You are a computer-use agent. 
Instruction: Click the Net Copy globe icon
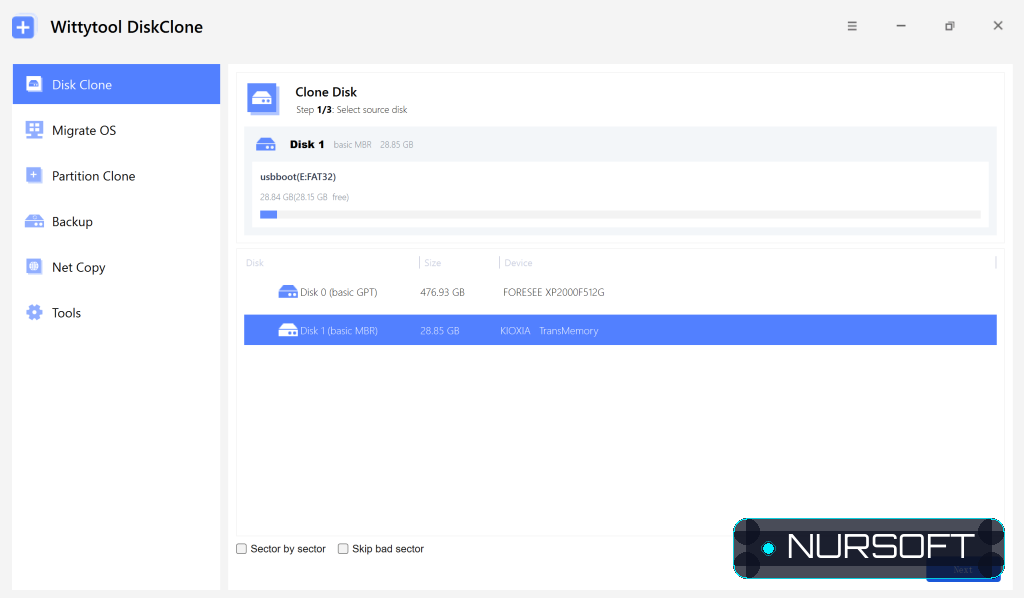click(34, 266)
